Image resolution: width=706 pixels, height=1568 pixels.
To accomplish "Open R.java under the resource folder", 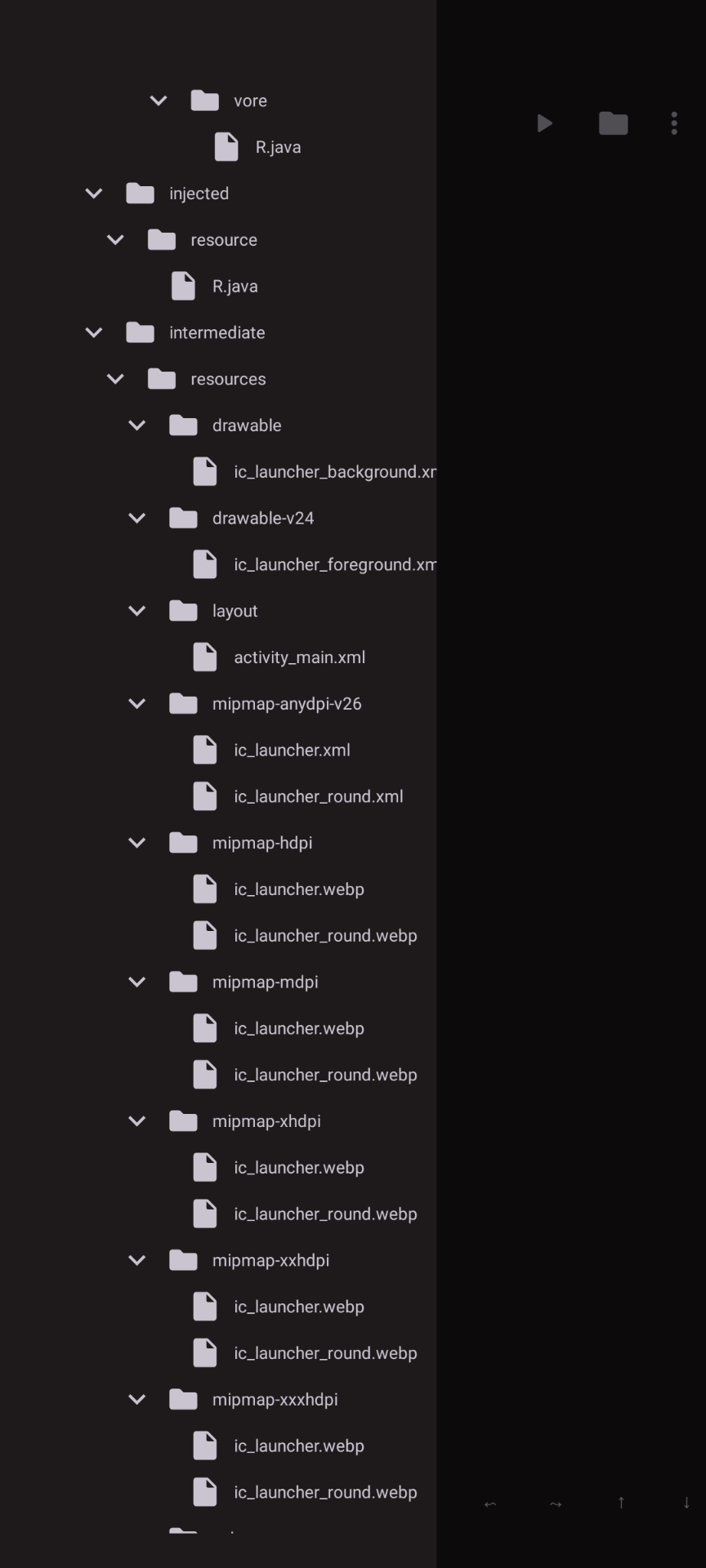I will [x=235, y=286].
